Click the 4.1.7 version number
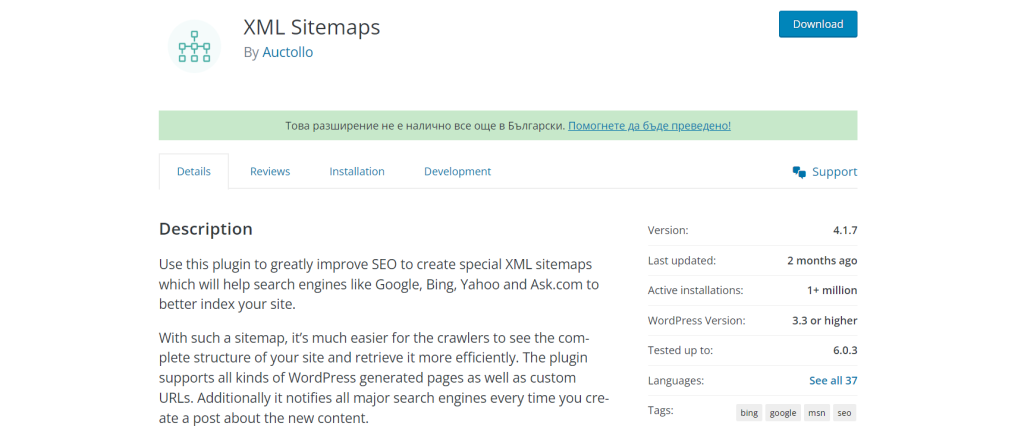1024x426 pixels. pyautogui.click(x=845, y=230)
